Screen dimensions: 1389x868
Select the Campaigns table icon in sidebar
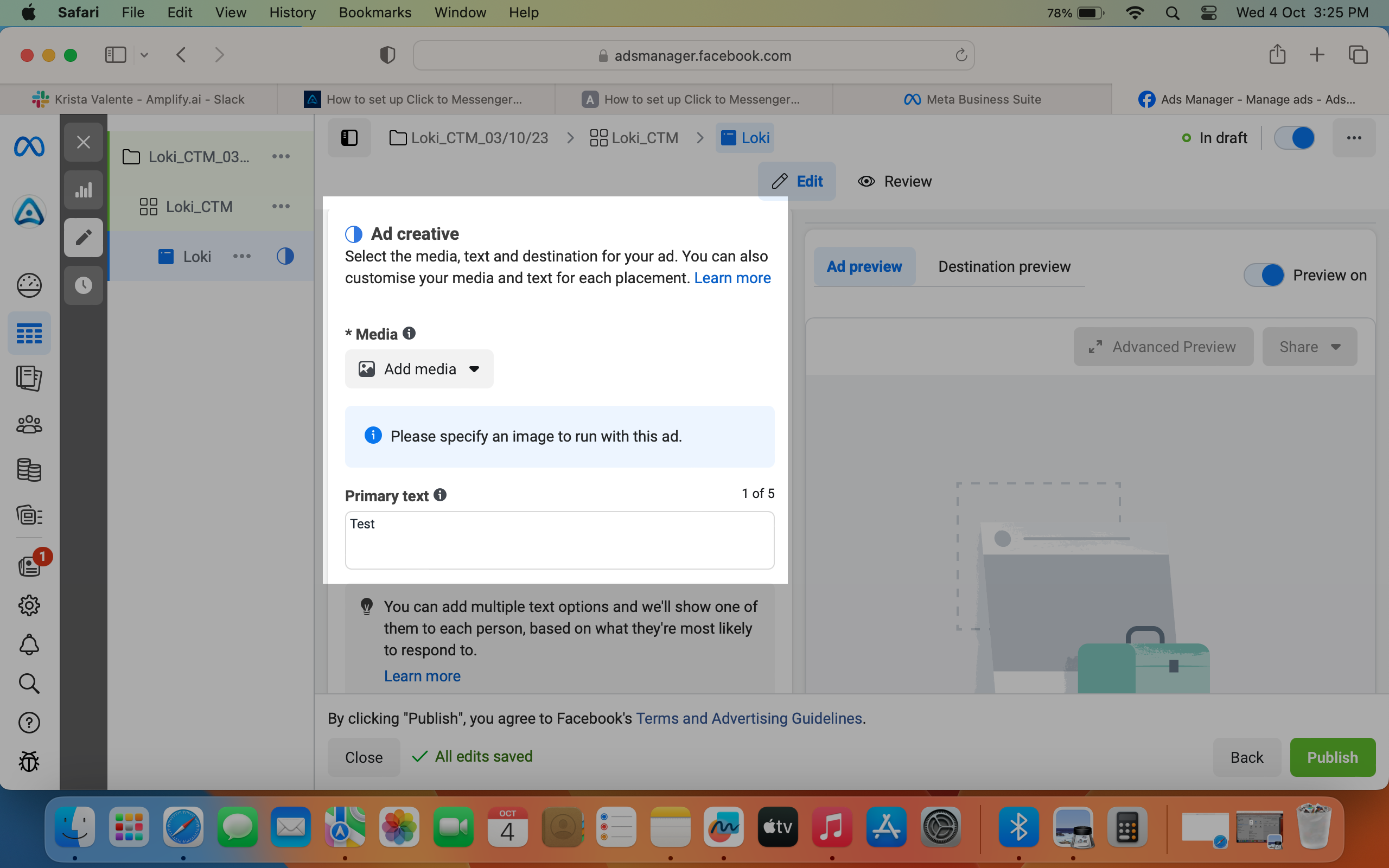coord(29,334)
